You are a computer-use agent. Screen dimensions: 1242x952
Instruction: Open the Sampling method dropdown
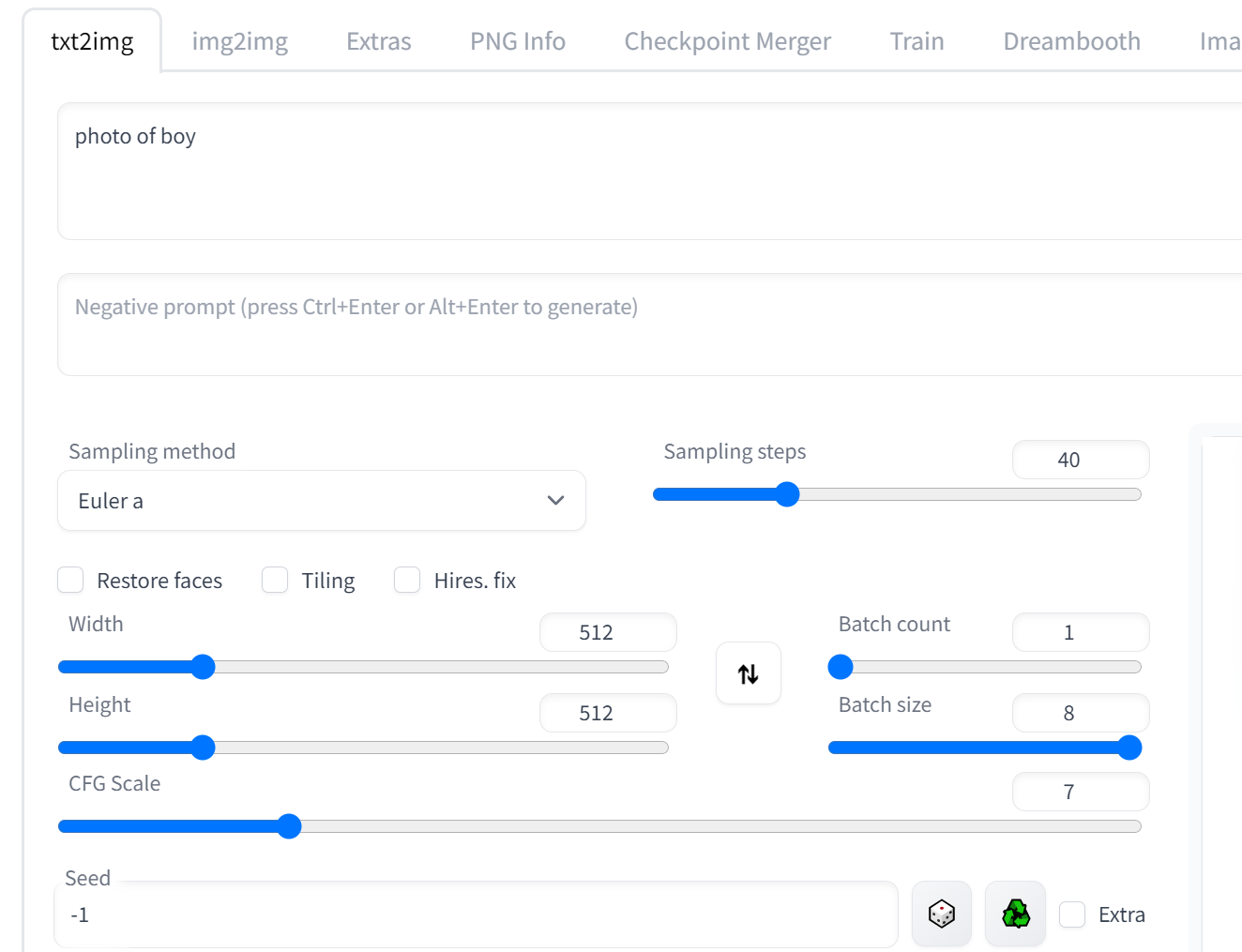tap(321, 501)
